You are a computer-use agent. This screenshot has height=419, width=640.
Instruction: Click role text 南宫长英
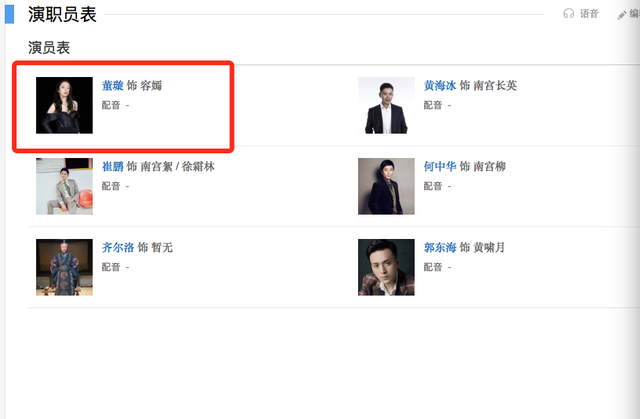point(496,86)
